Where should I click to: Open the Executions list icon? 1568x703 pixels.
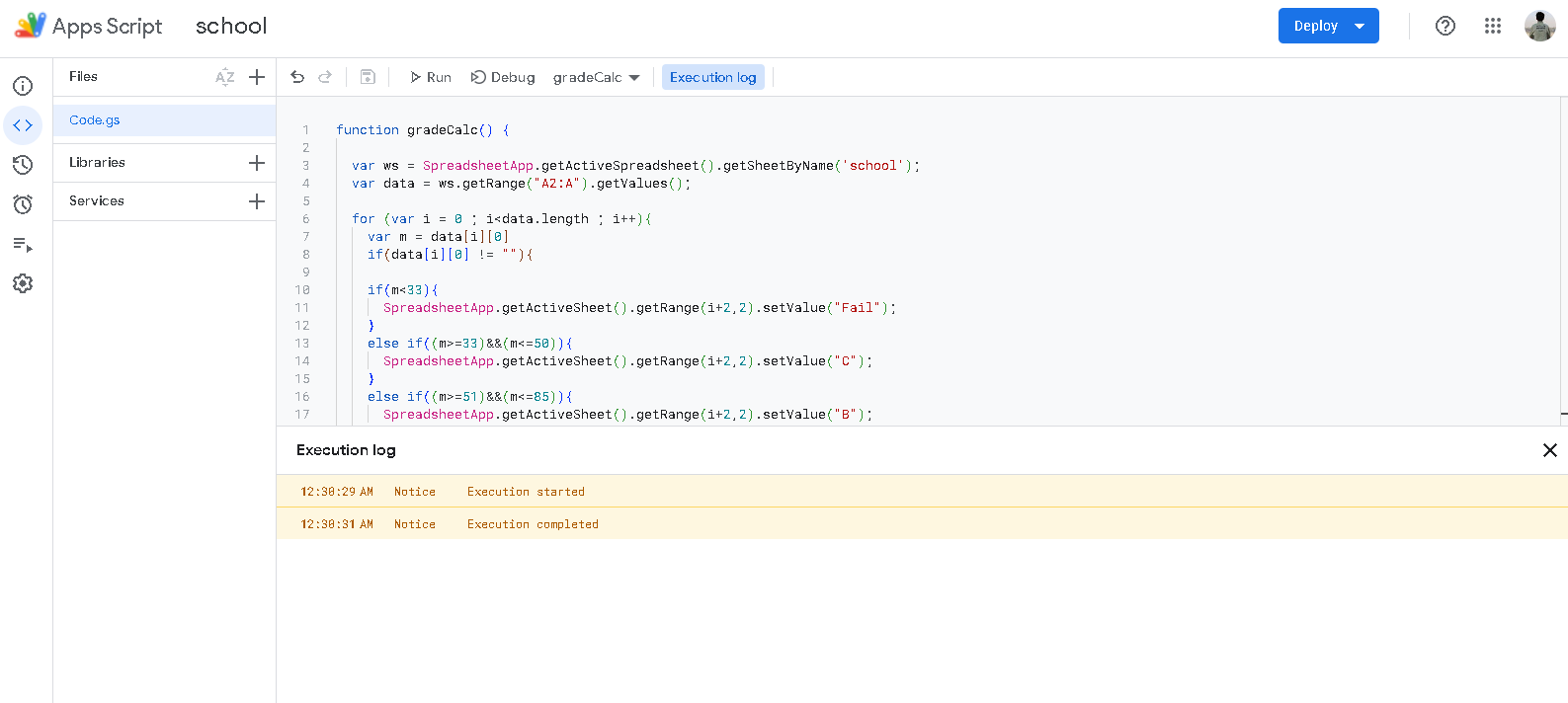click(x=23, y=244)
